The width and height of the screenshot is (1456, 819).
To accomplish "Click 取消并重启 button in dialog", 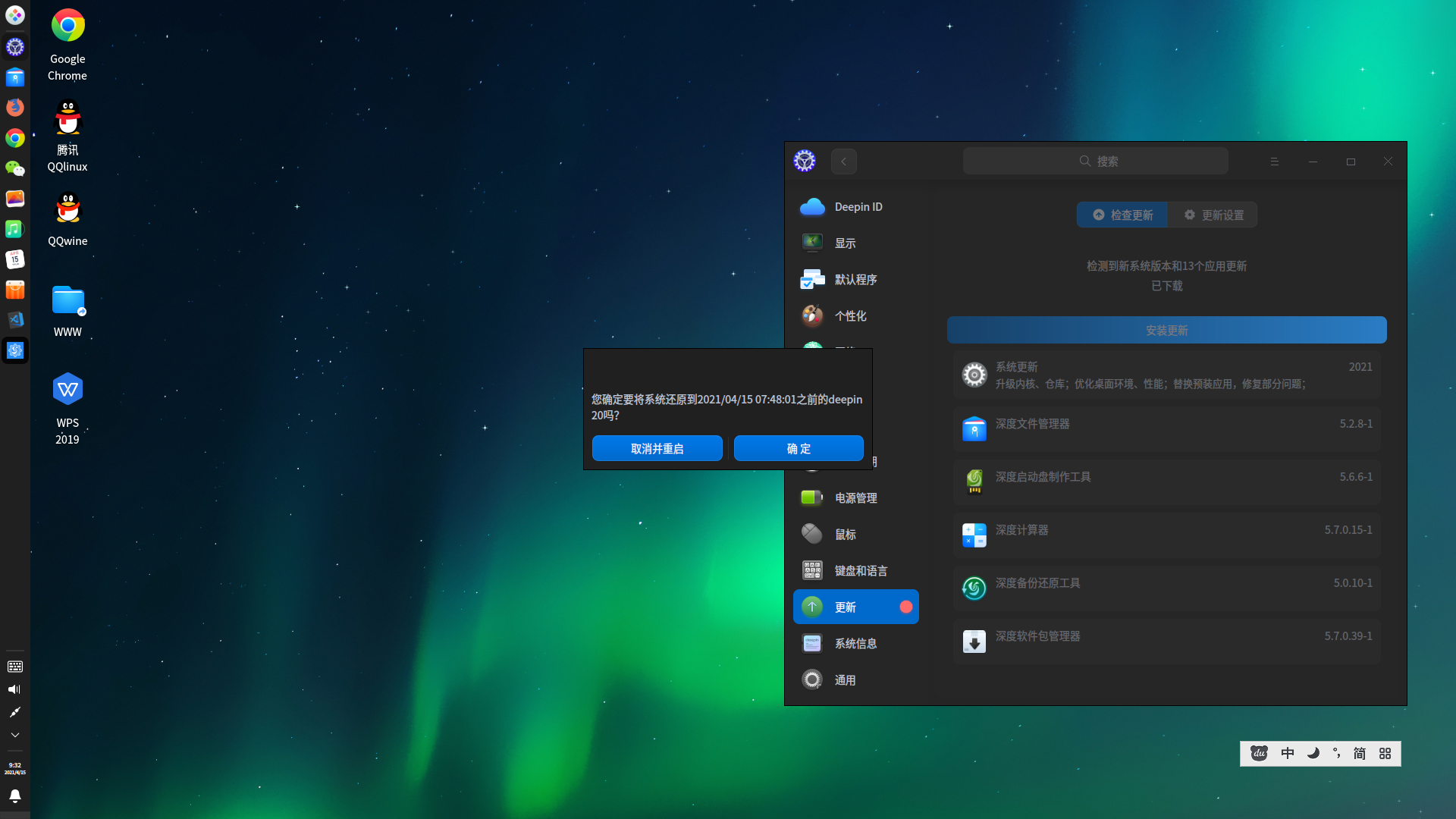I will 657,449.
